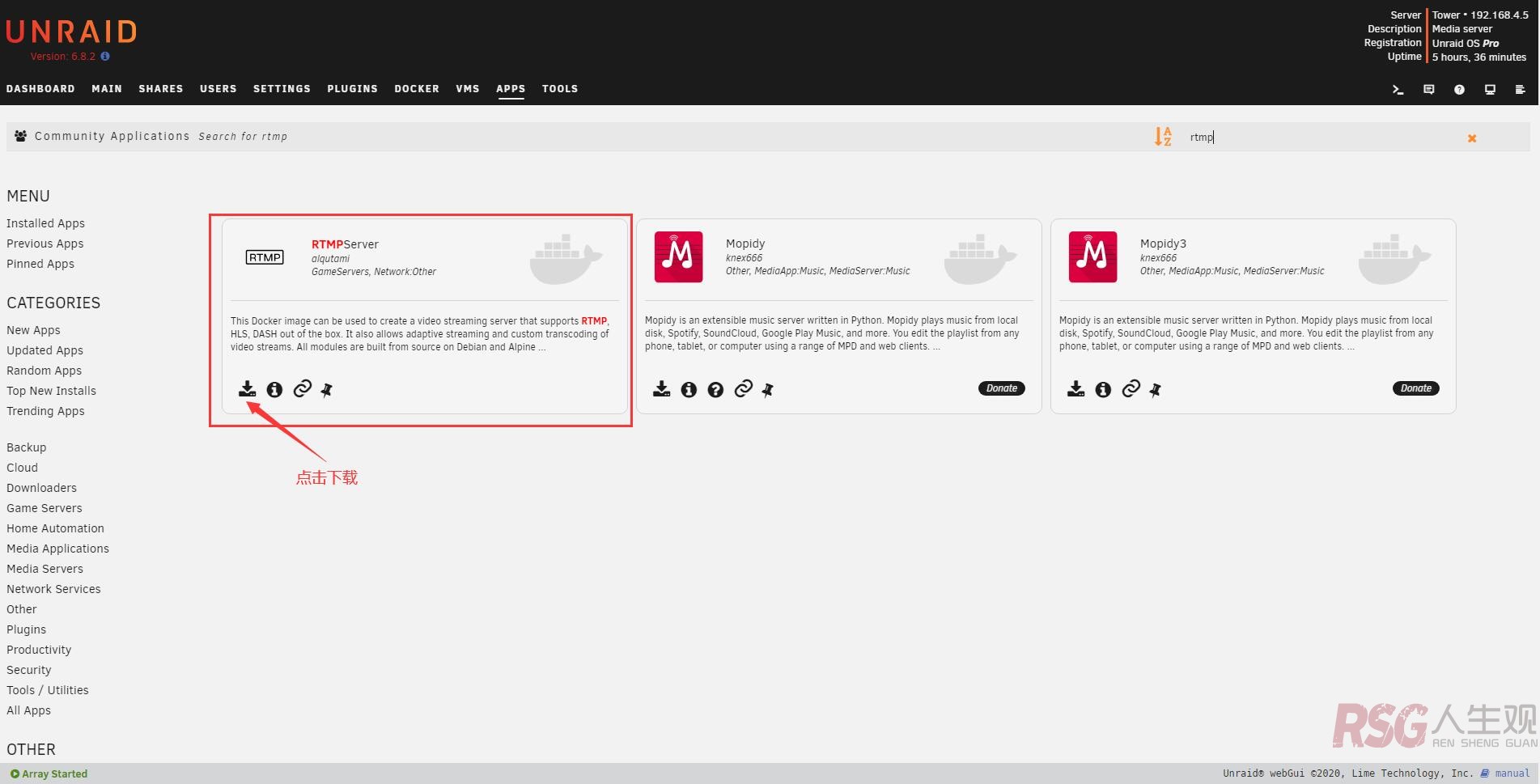Open the Media Applications category
Image resolution: width=1540 pixels, height=784 pixels.
click(x=58, y=549)
